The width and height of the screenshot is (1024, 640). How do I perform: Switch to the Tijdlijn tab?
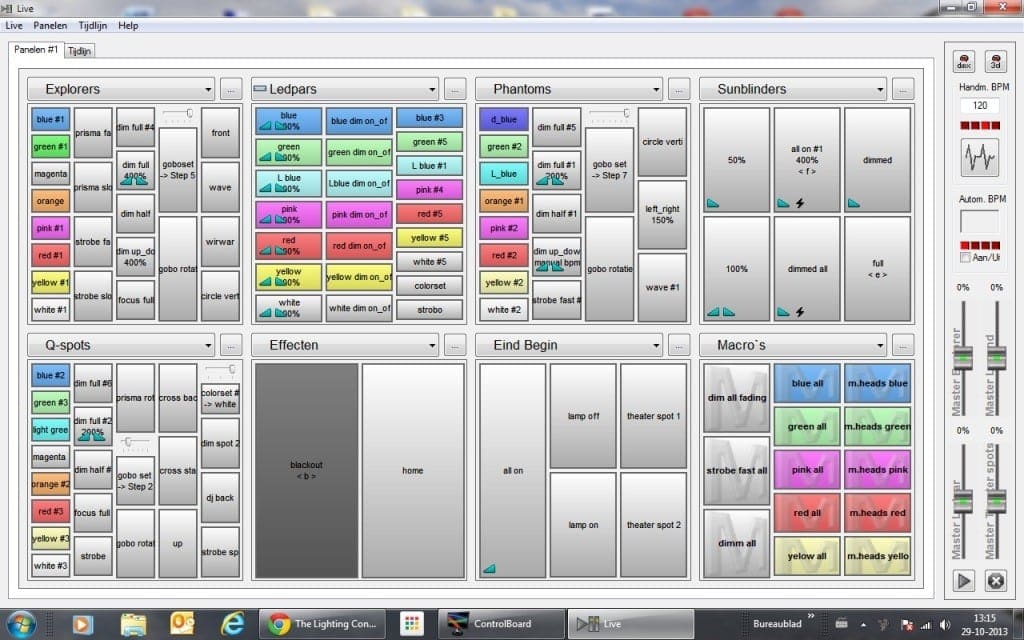click(79, 49)
